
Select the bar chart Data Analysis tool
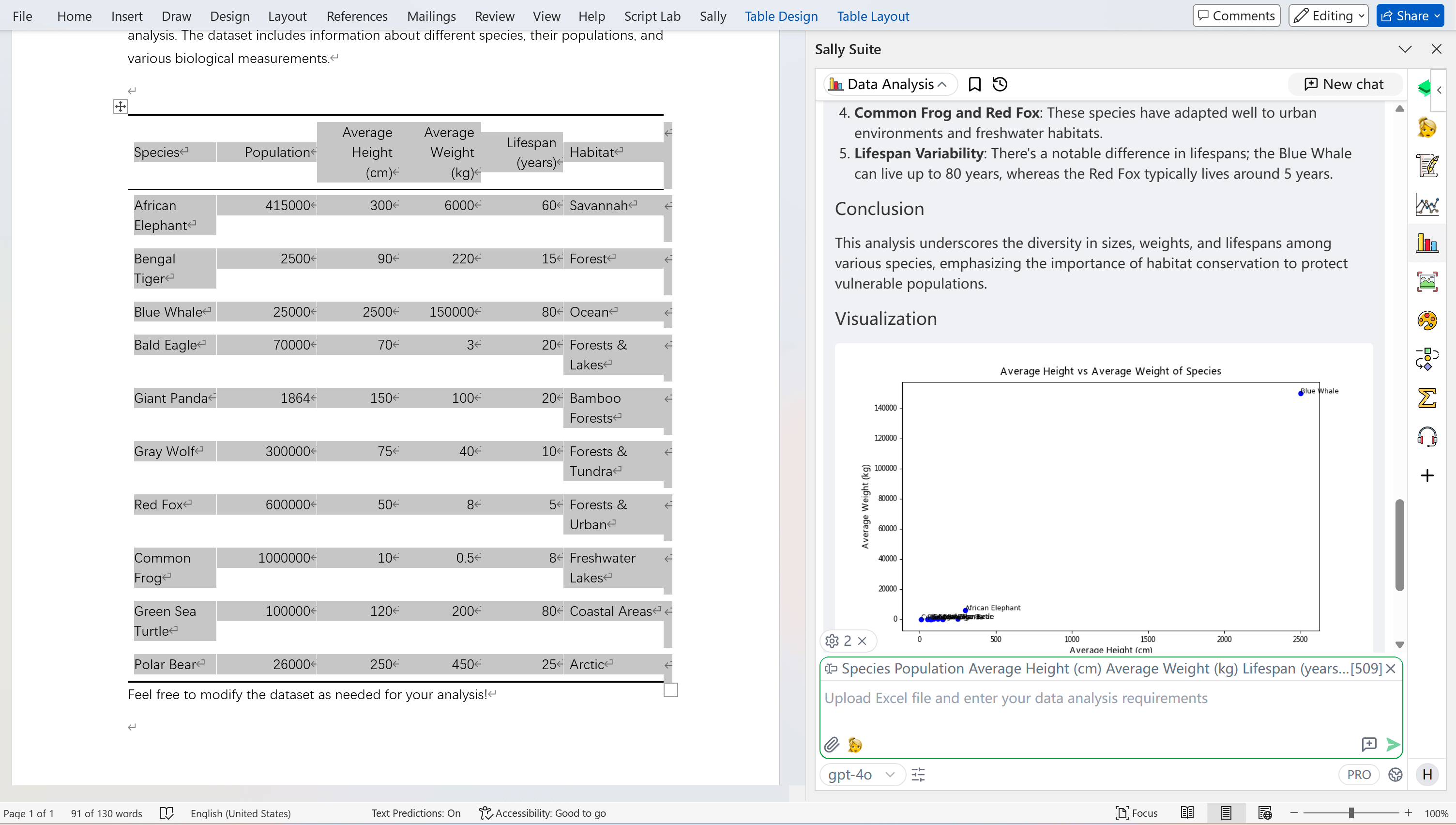coord(1426,244)
